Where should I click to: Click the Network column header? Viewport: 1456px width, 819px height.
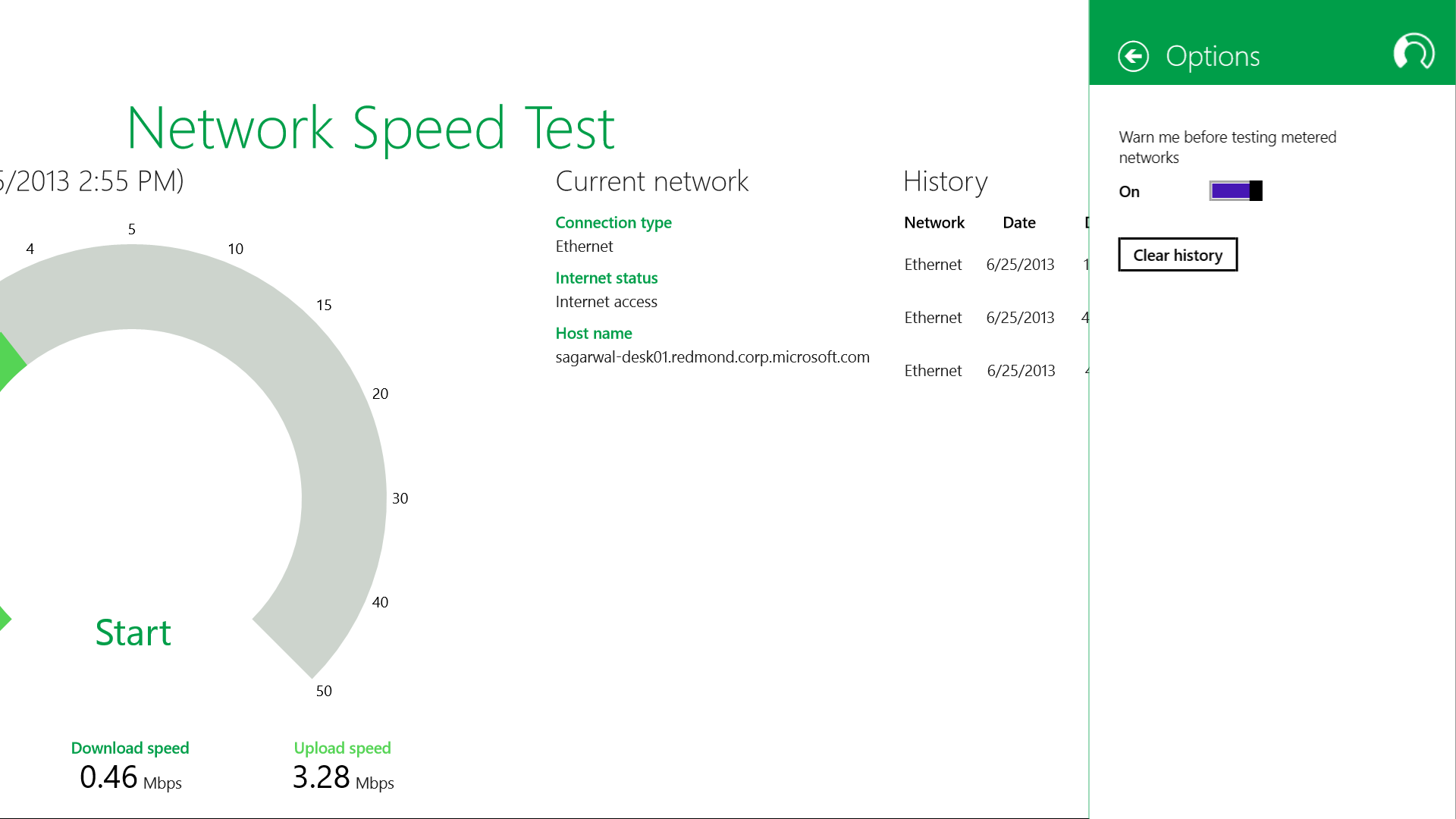point(934,222)
